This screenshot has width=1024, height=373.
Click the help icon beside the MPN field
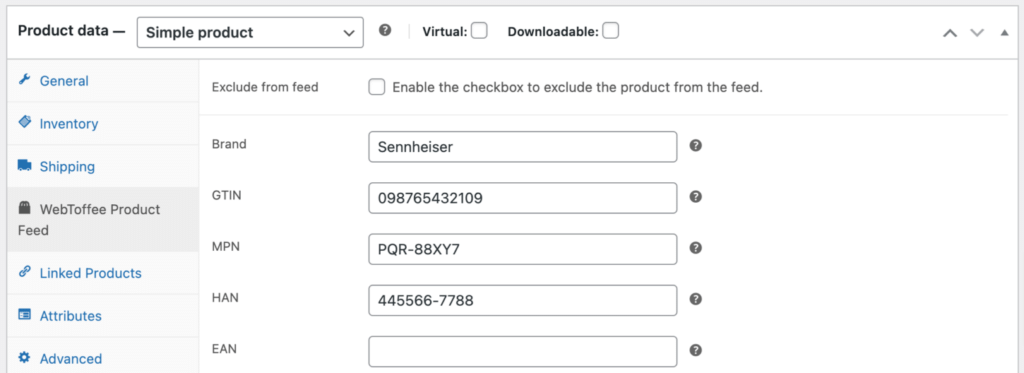(x=696, y=248)
